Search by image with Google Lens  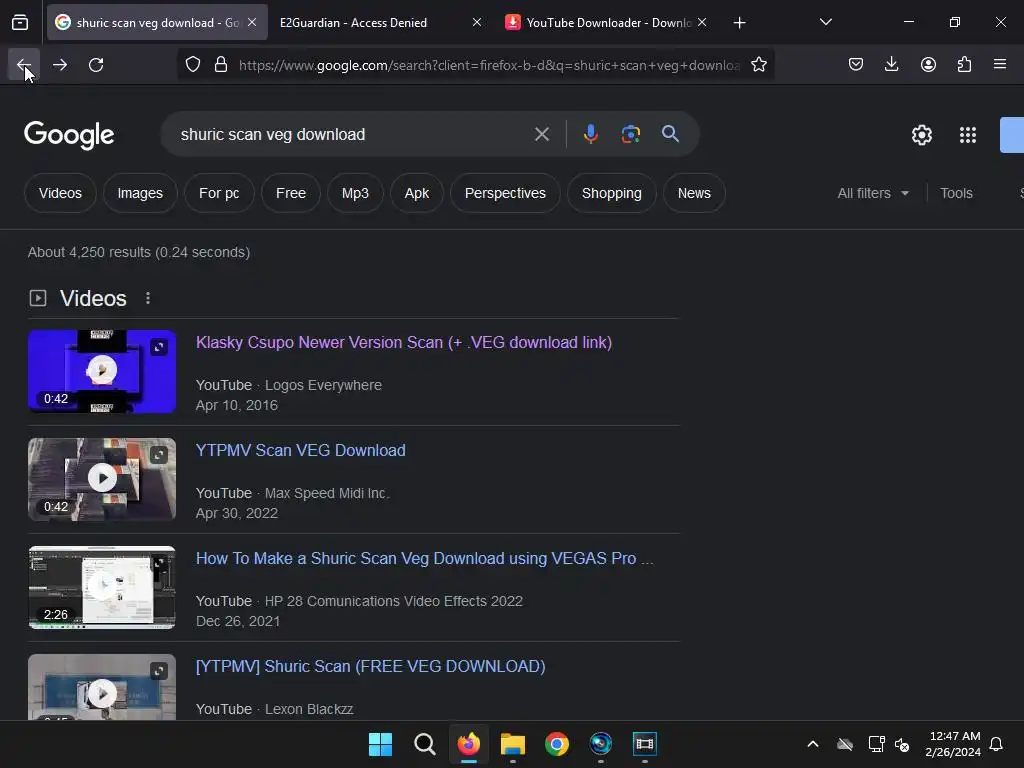[630, 135]
